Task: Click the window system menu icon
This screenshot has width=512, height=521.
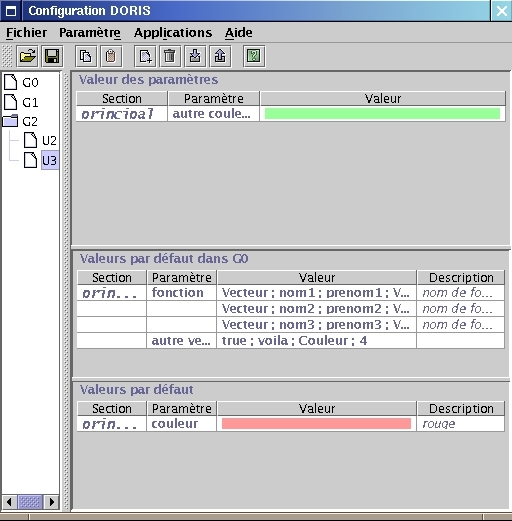Action: coord(11,11)
